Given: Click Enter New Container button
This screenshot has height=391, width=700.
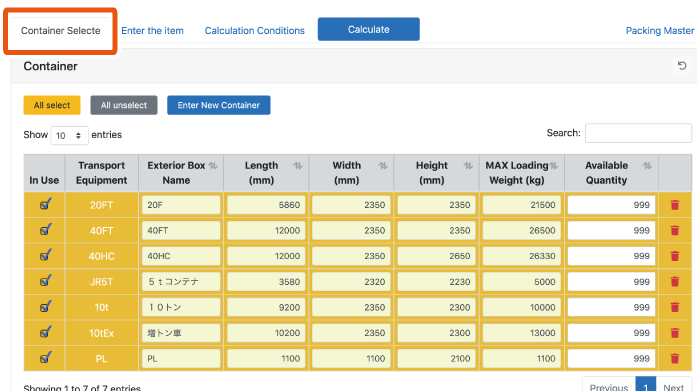Looking at the screenshot, I should click(218, 105).
